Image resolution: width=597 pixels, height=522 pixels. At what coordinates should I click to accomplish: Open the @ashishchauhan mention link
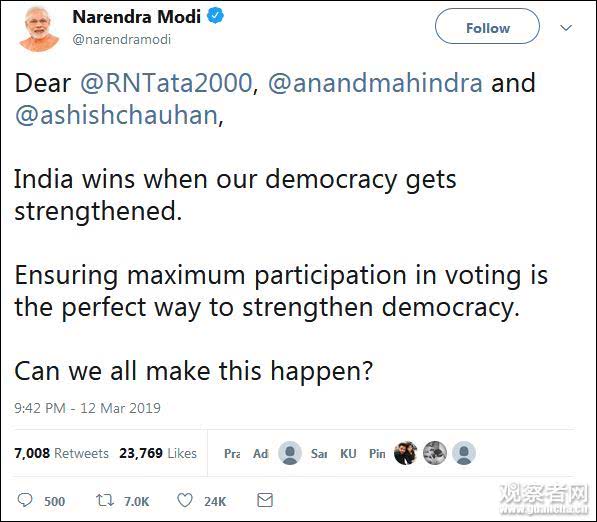click(117, 115)
